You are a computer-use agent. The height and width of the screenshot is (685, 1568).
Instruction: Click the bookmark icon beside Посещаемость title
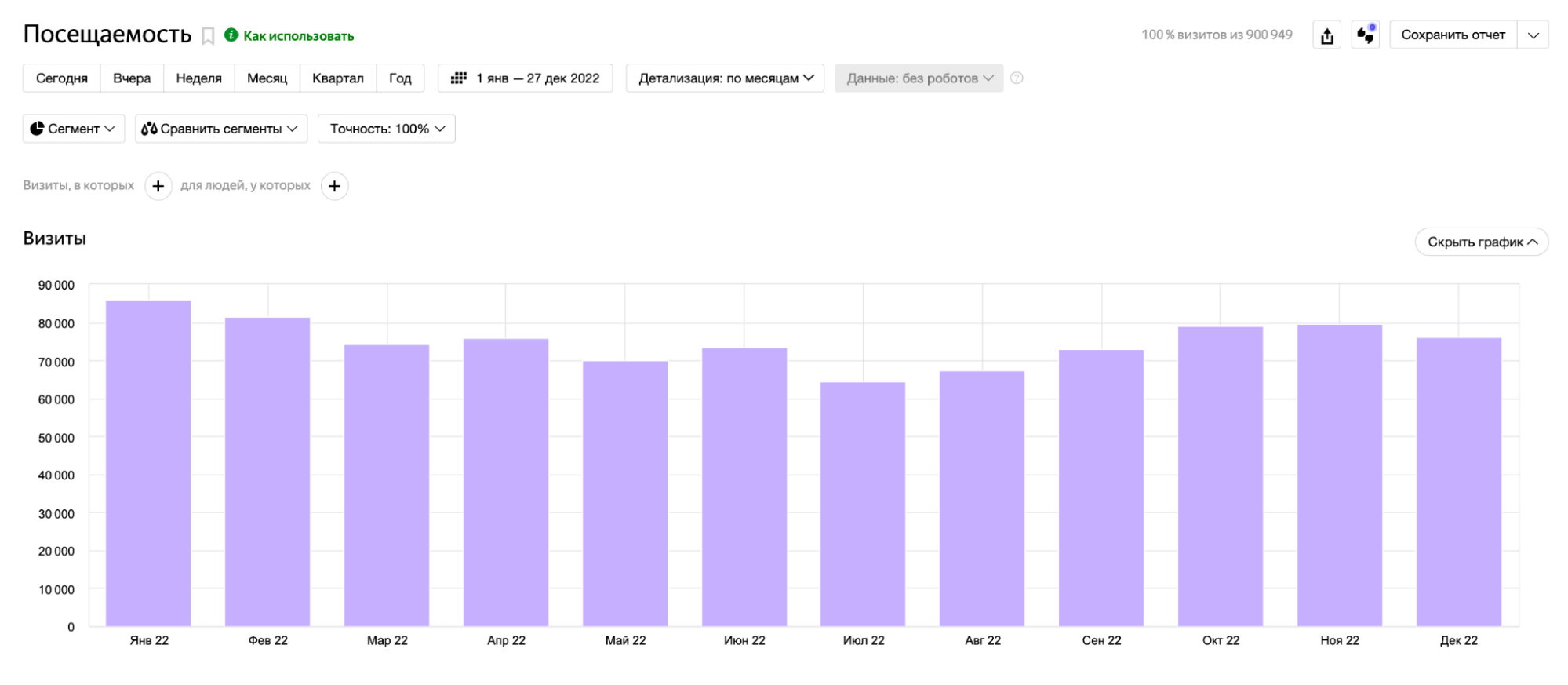click(208, 36)
